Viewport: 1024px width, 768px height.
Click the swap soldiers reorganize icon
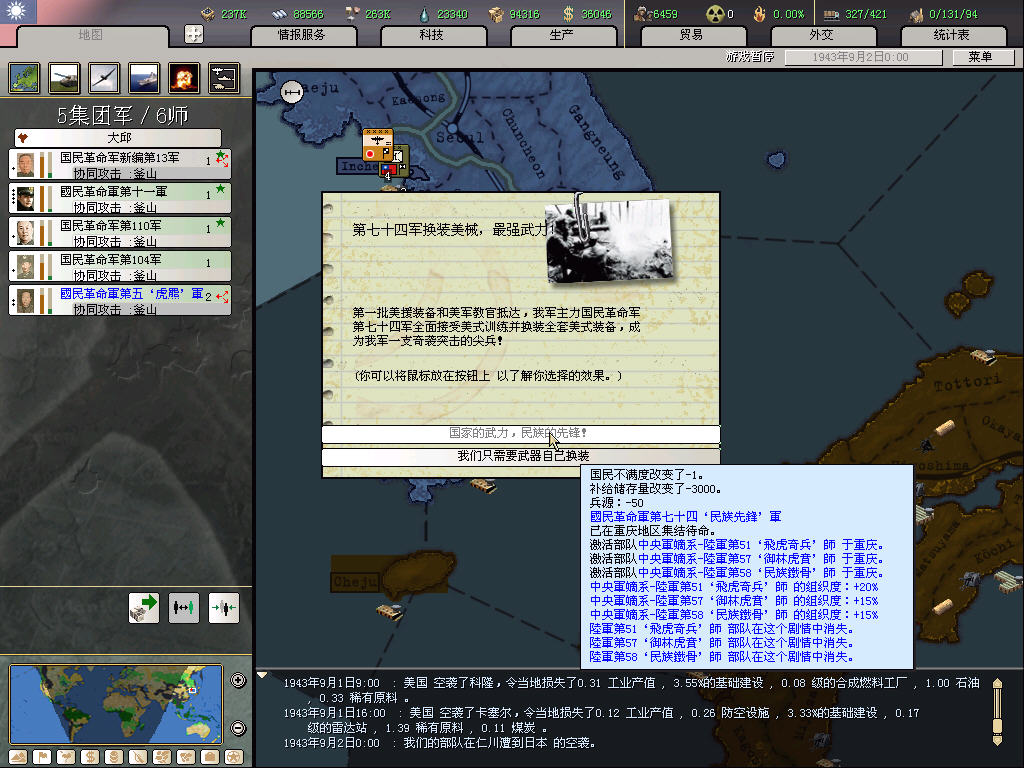tap(184, 606)
